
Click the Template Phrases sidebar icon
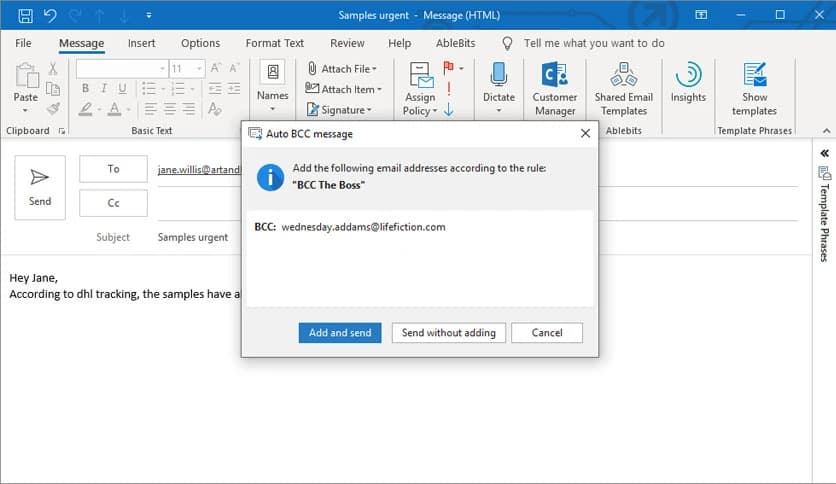tap(824, 173)
